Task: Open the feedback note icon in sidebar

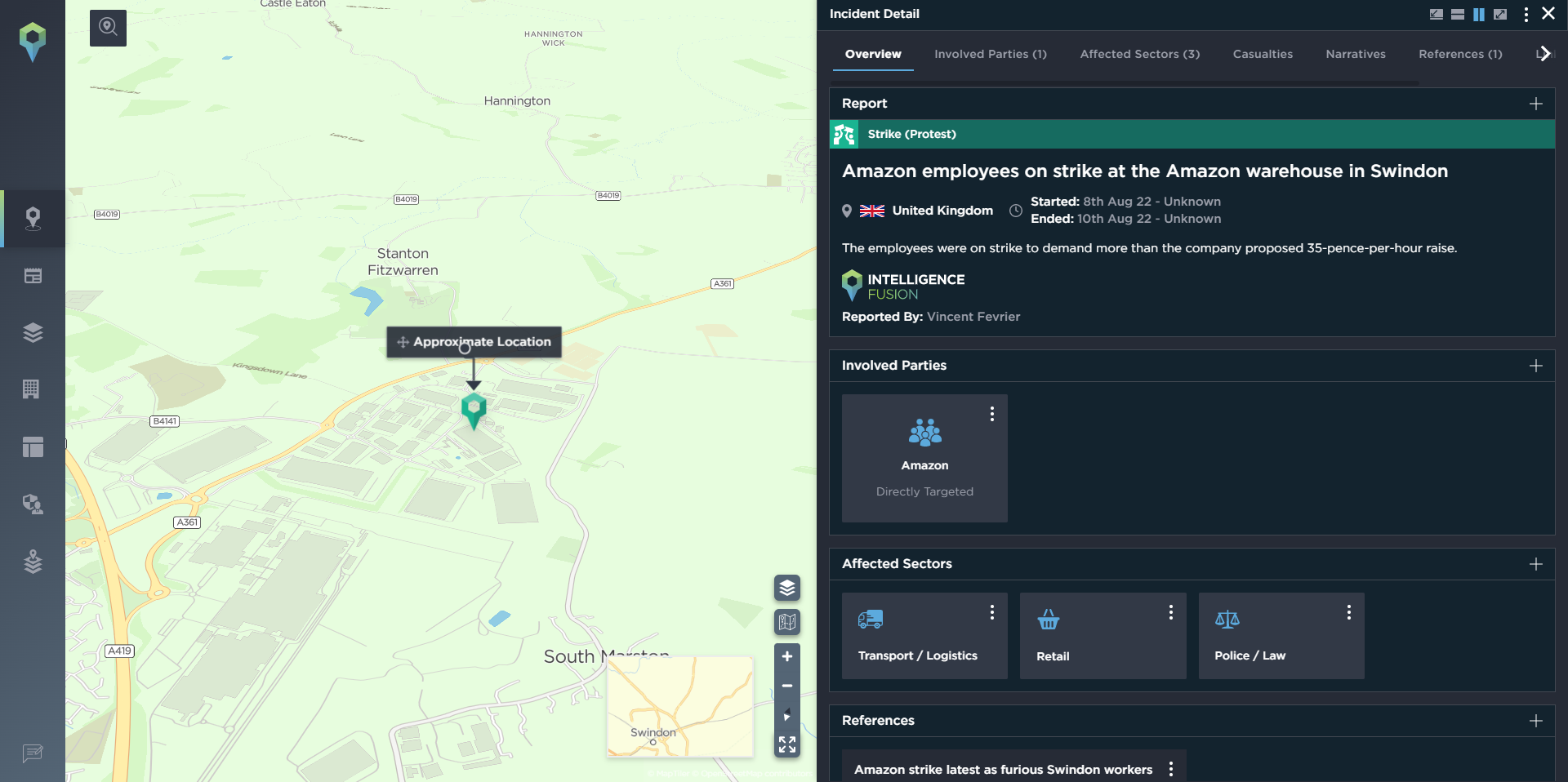Action: coord(33,753)
